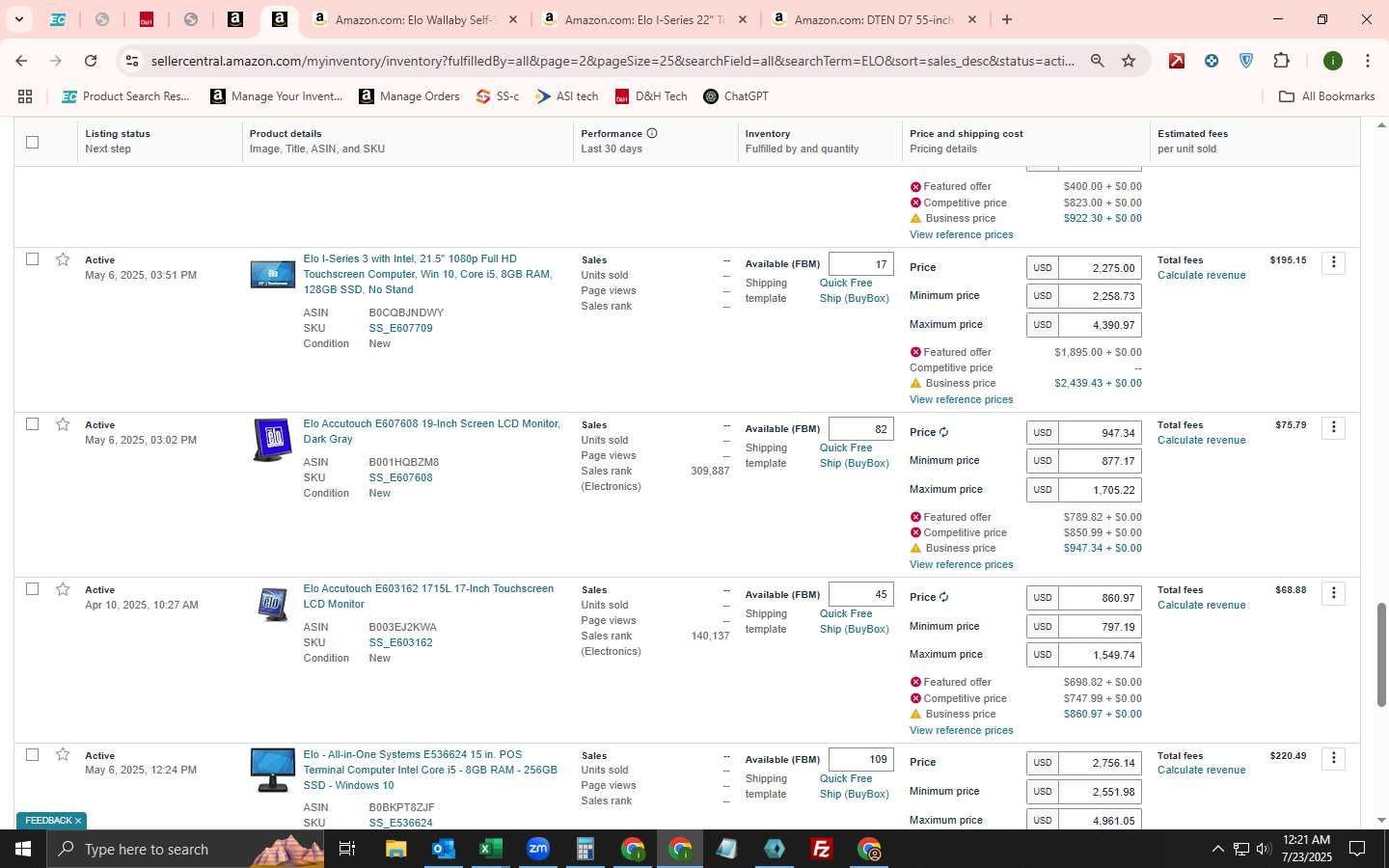Bookmark this page with the star icon
The height and width of the screenshot is (868, 1389).
(1129, 61)
